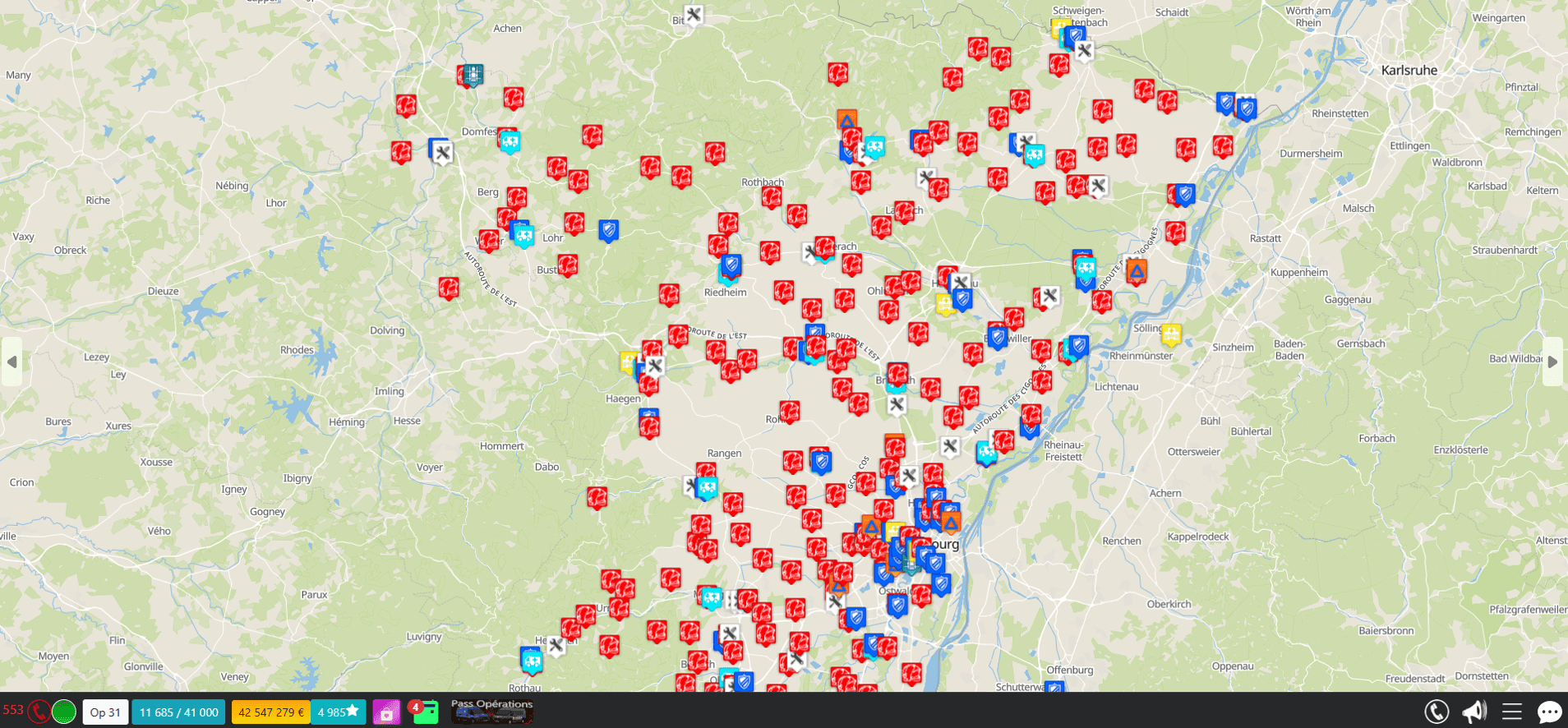Toggle the green status circle indicator
This screenshot has width=1568, height=728.
click(64, 712)
